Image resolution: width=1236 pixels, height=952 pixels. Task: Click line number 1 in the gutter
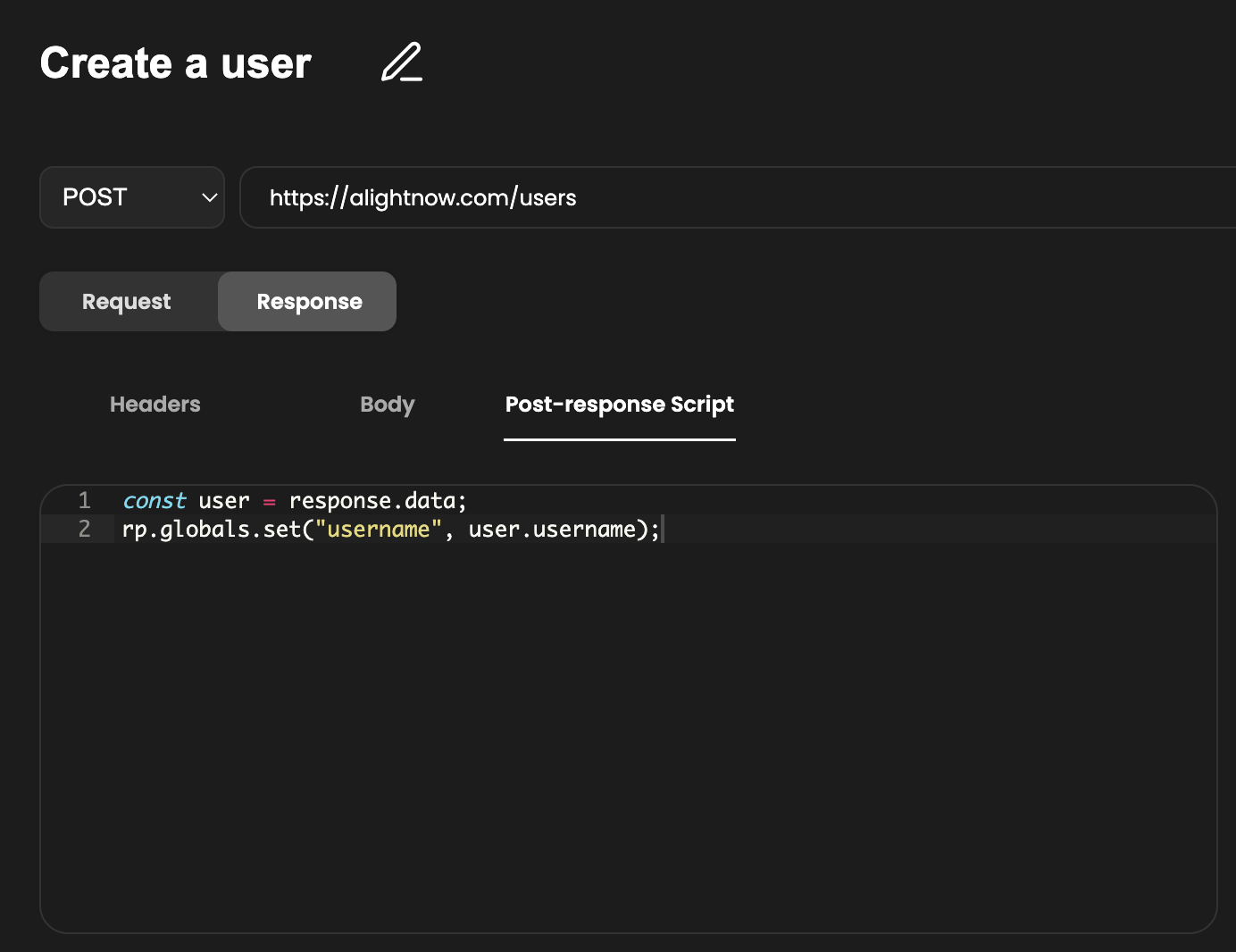(84, 500)
